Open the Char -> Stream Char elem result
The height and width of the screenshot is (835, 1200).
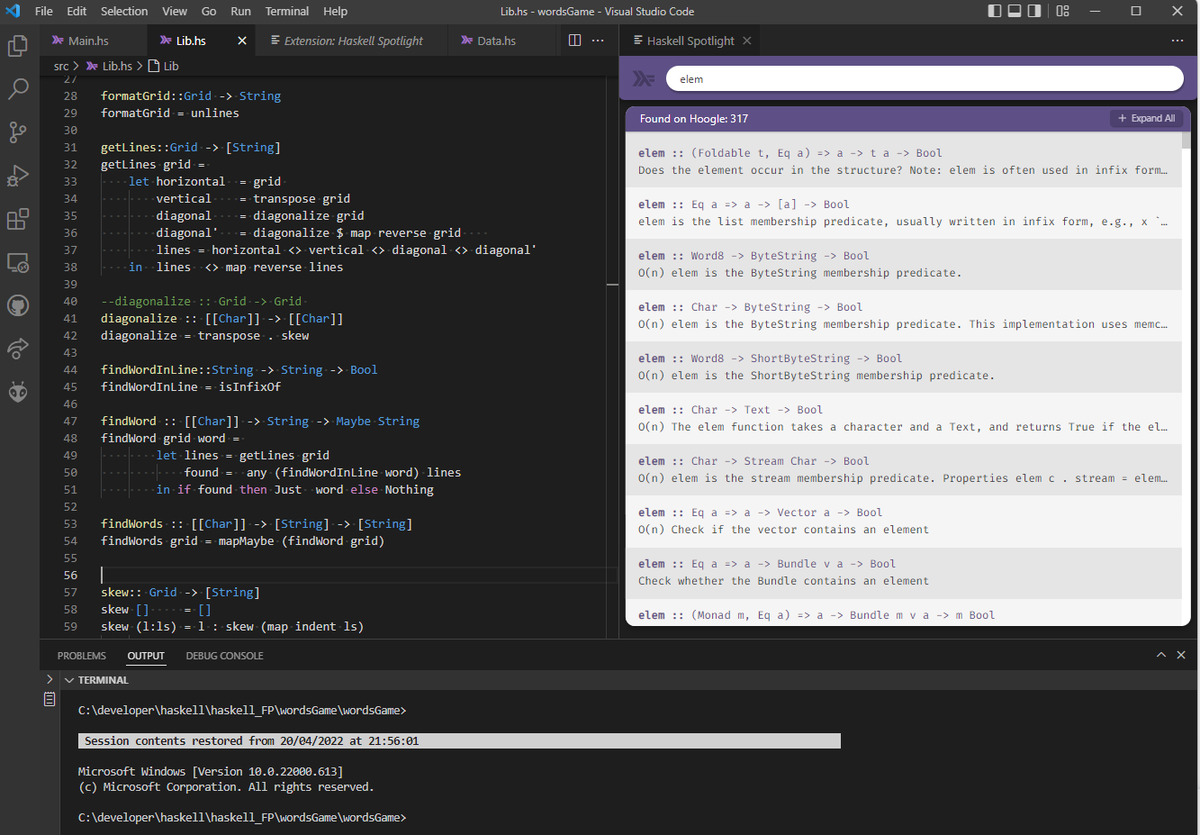click(902, 469)
